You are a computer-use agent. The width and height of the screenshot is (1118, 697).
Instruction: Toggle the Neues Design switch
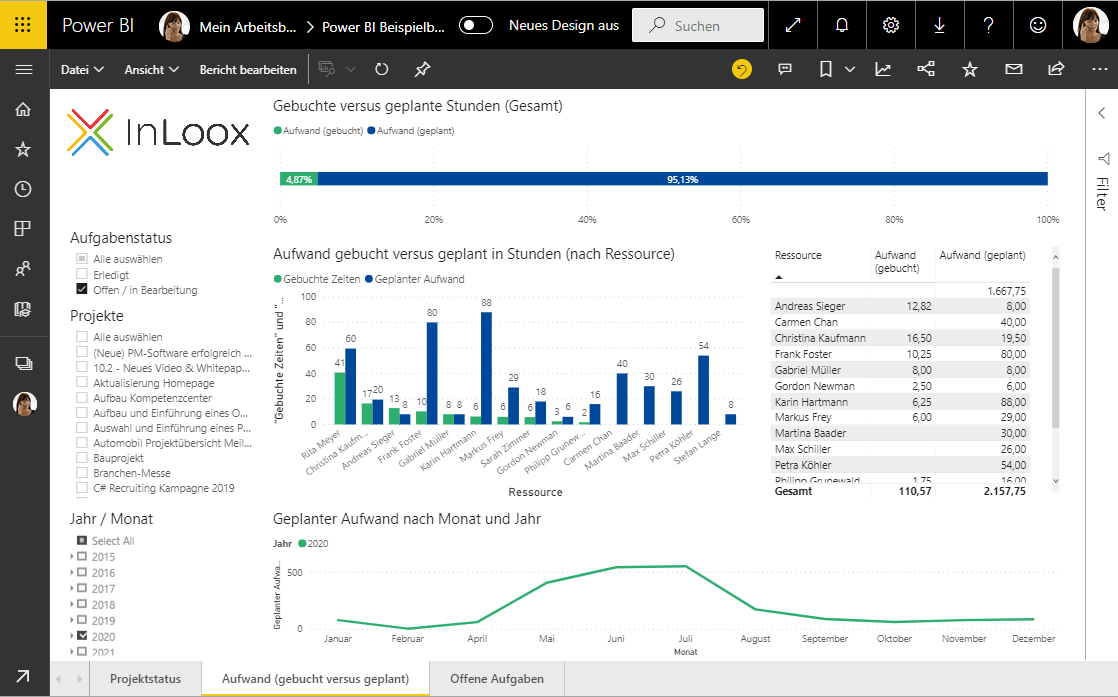476,26
